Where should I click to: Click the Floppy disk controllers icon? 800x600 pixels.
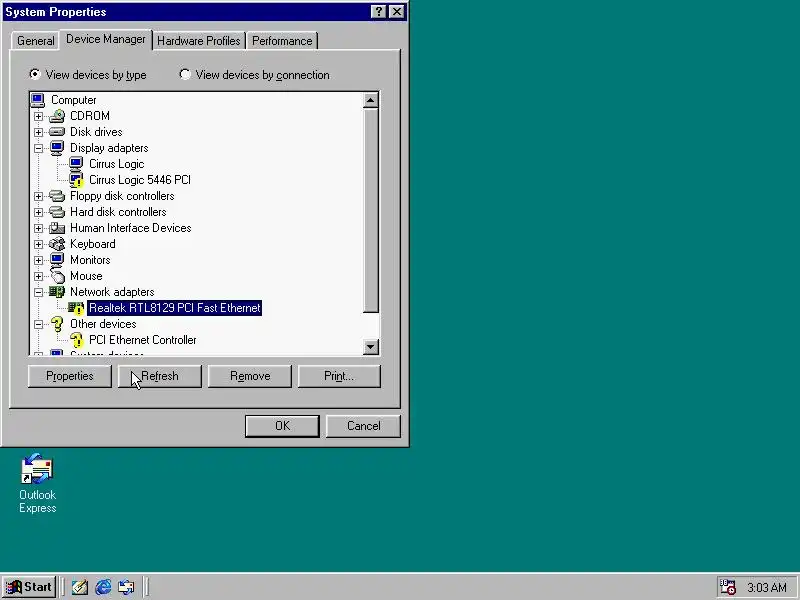coord(57,196)
